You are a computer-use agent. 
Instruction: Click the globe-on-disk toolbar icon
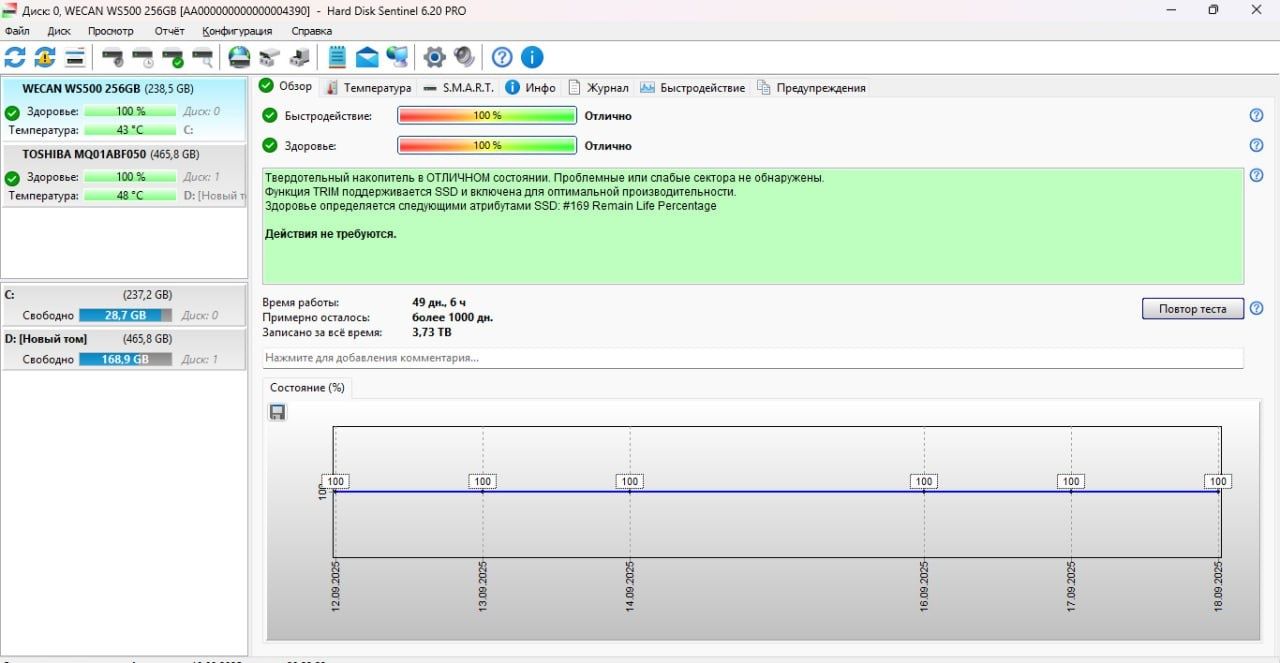[x=239, y=57]
